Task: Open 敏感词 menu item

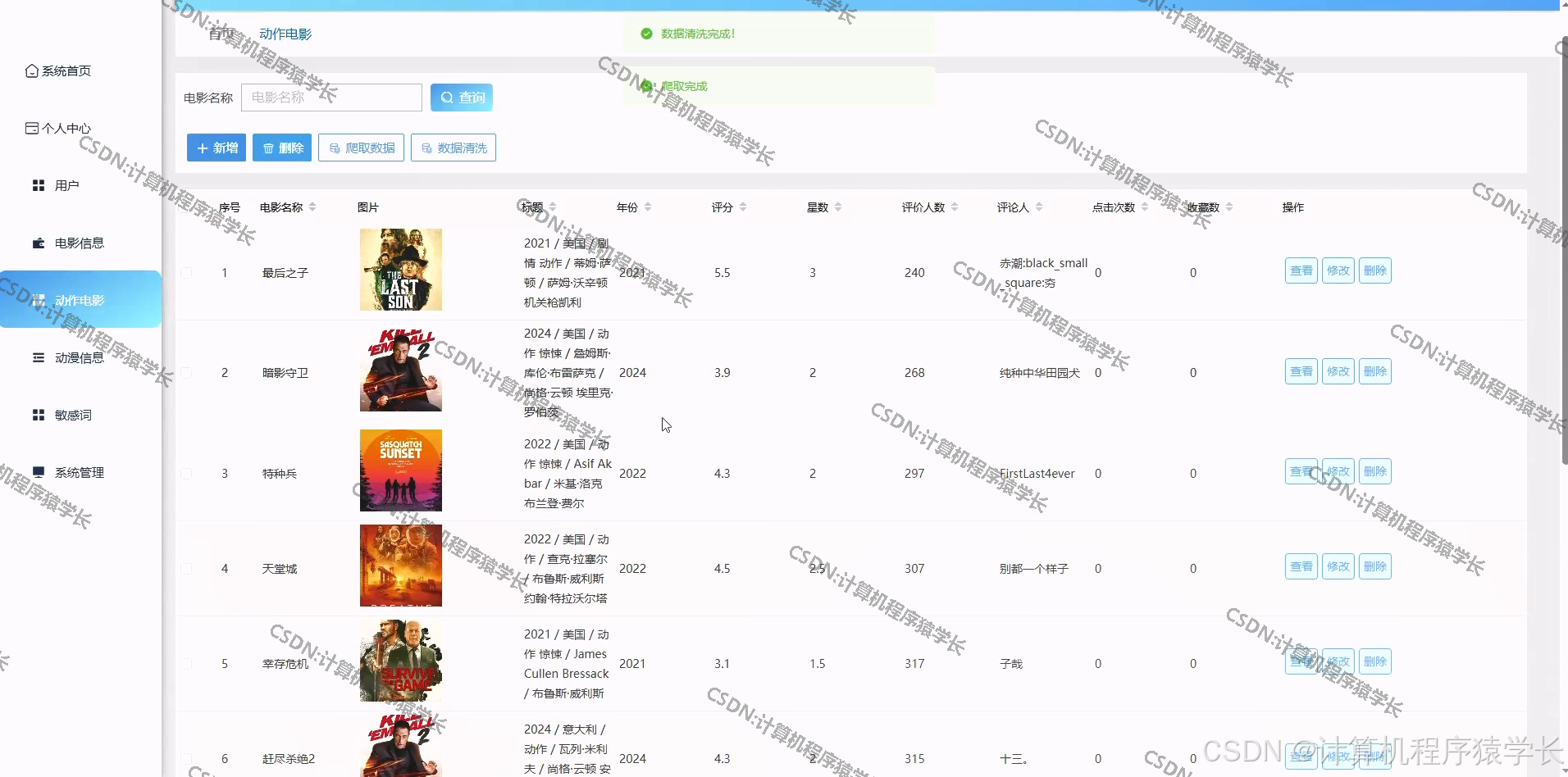Action: tap(80, 416)
